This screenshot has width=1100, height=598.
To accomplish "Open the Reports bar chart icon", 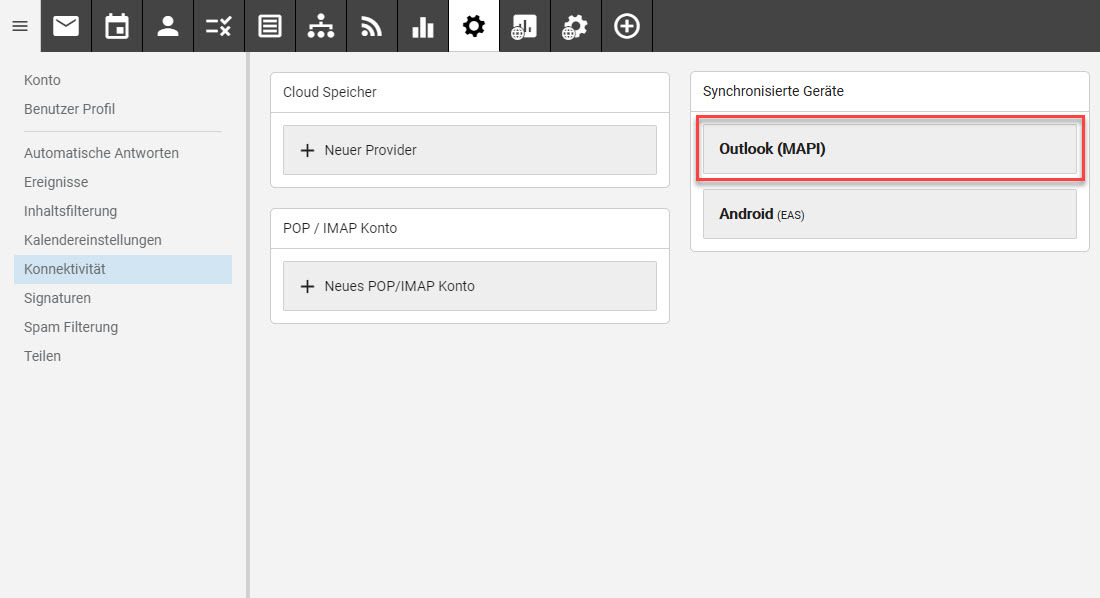I will pyautogui.click(x=423, y=27).
